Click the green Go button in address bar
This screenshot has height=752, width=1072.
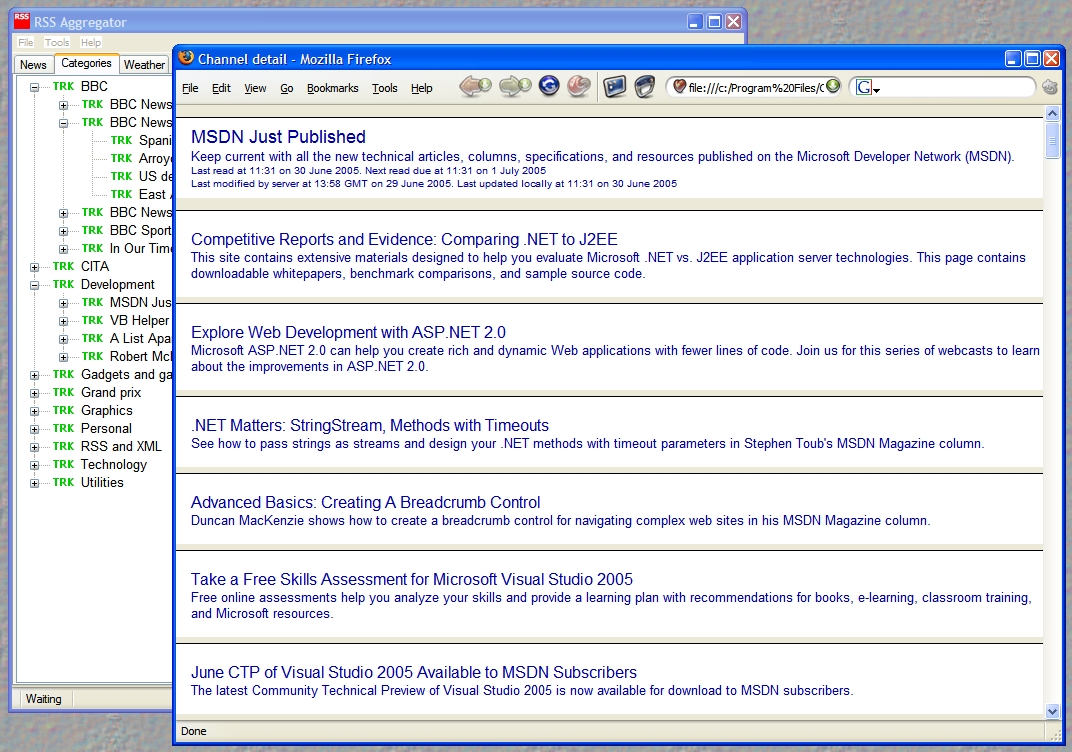pos(833,86)
